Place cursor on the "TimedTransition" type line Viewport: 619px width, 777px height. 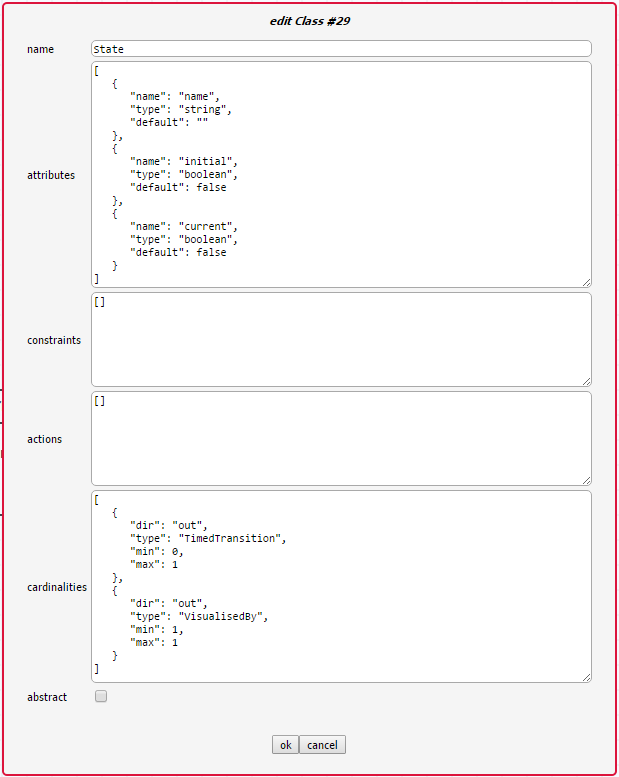click(208, 538)
